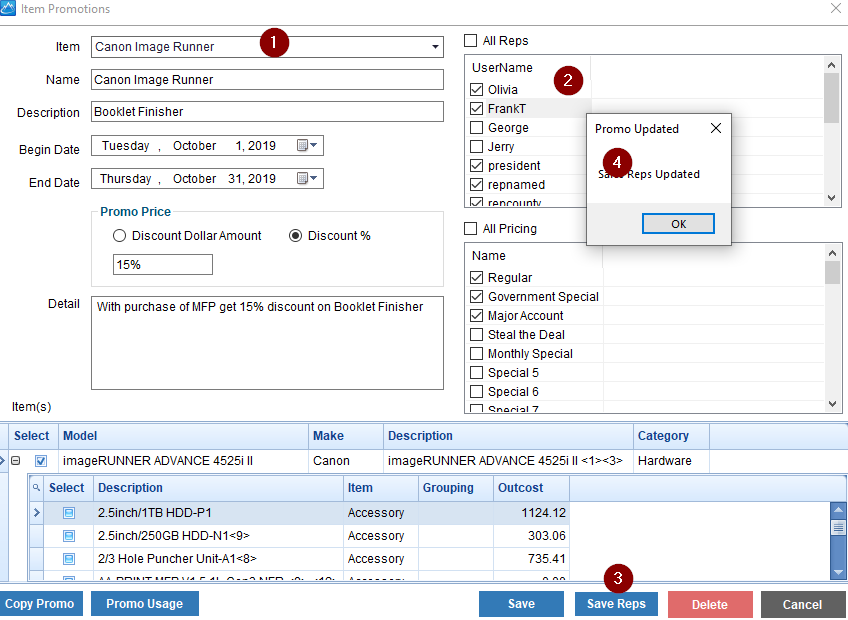Click the Save button
This screenshot has width=848, height=620.
point(521,604)
